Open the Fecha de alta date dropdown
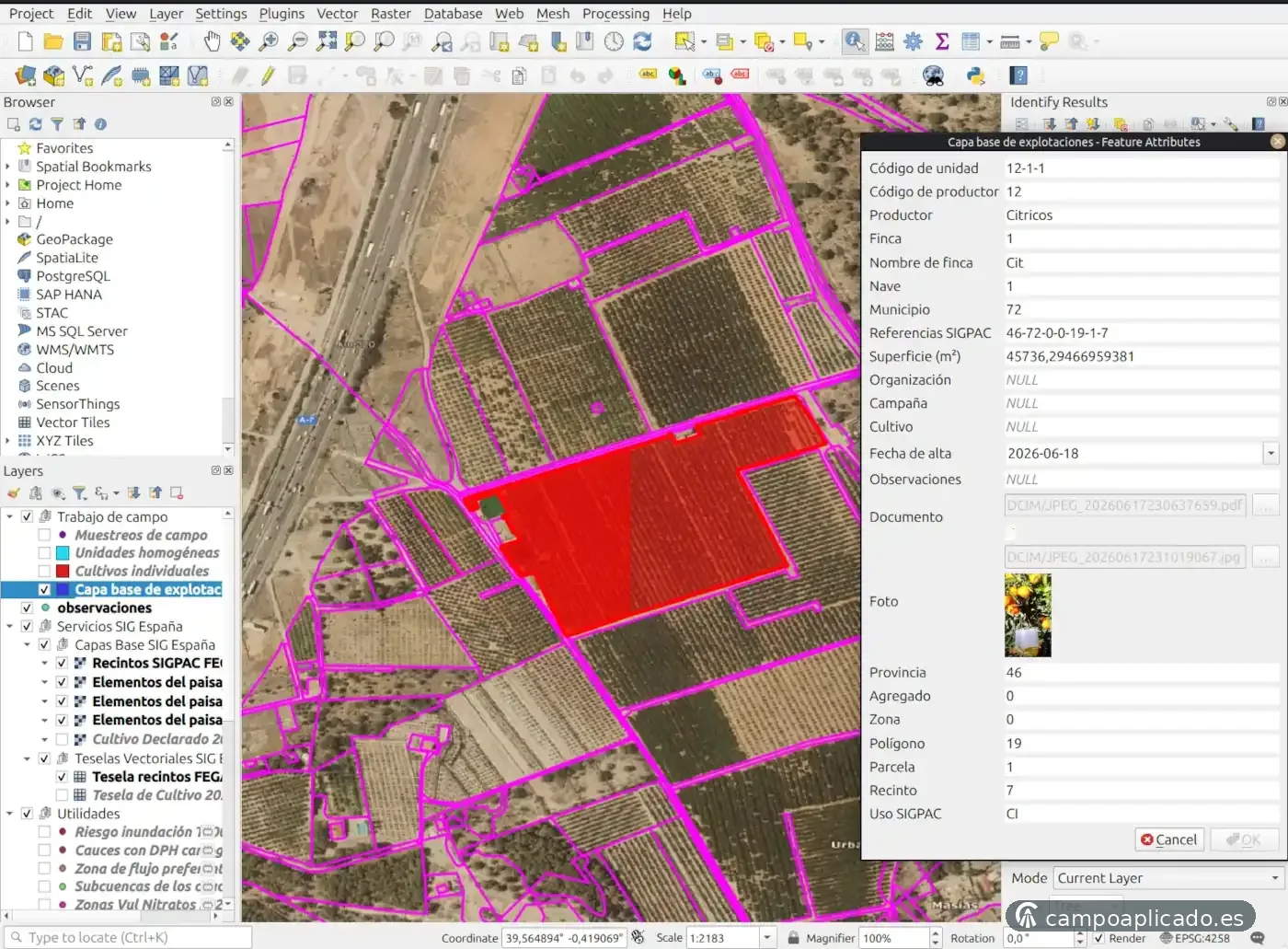The width and height of the screenshot is (1288, 949). [1271, 453]
